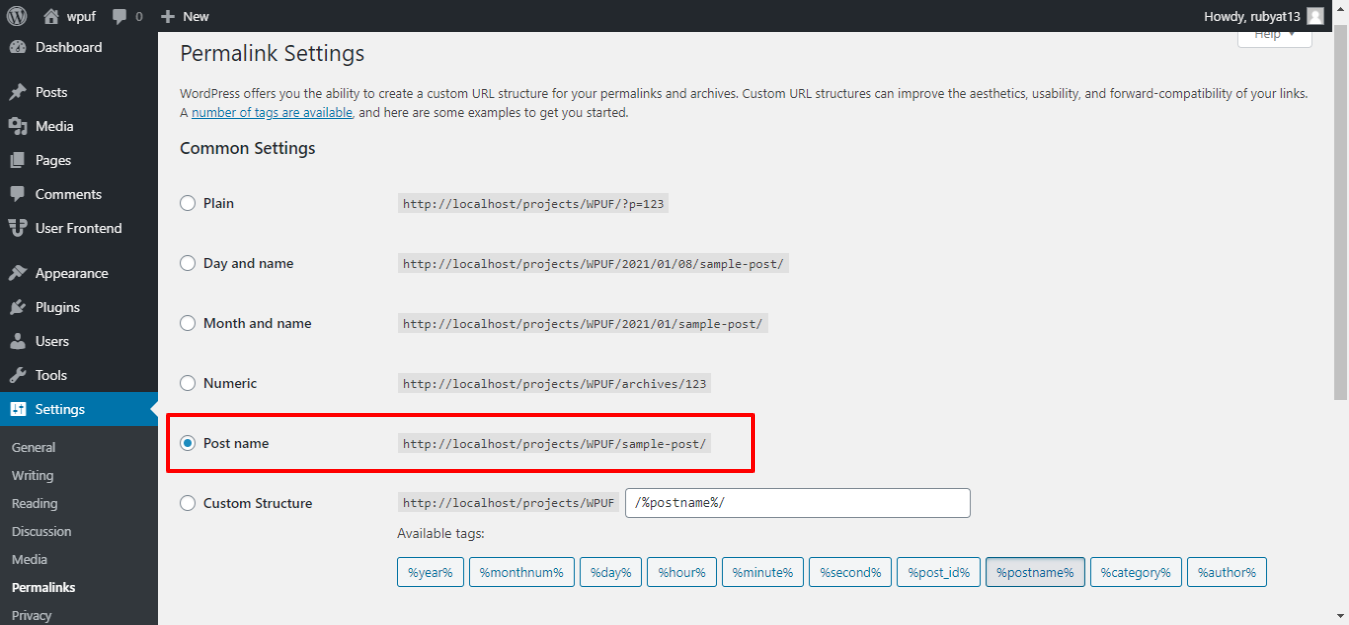The image size is (1349, 625).
Task: Open the WordPress logo menu
Action: point(17,16)
